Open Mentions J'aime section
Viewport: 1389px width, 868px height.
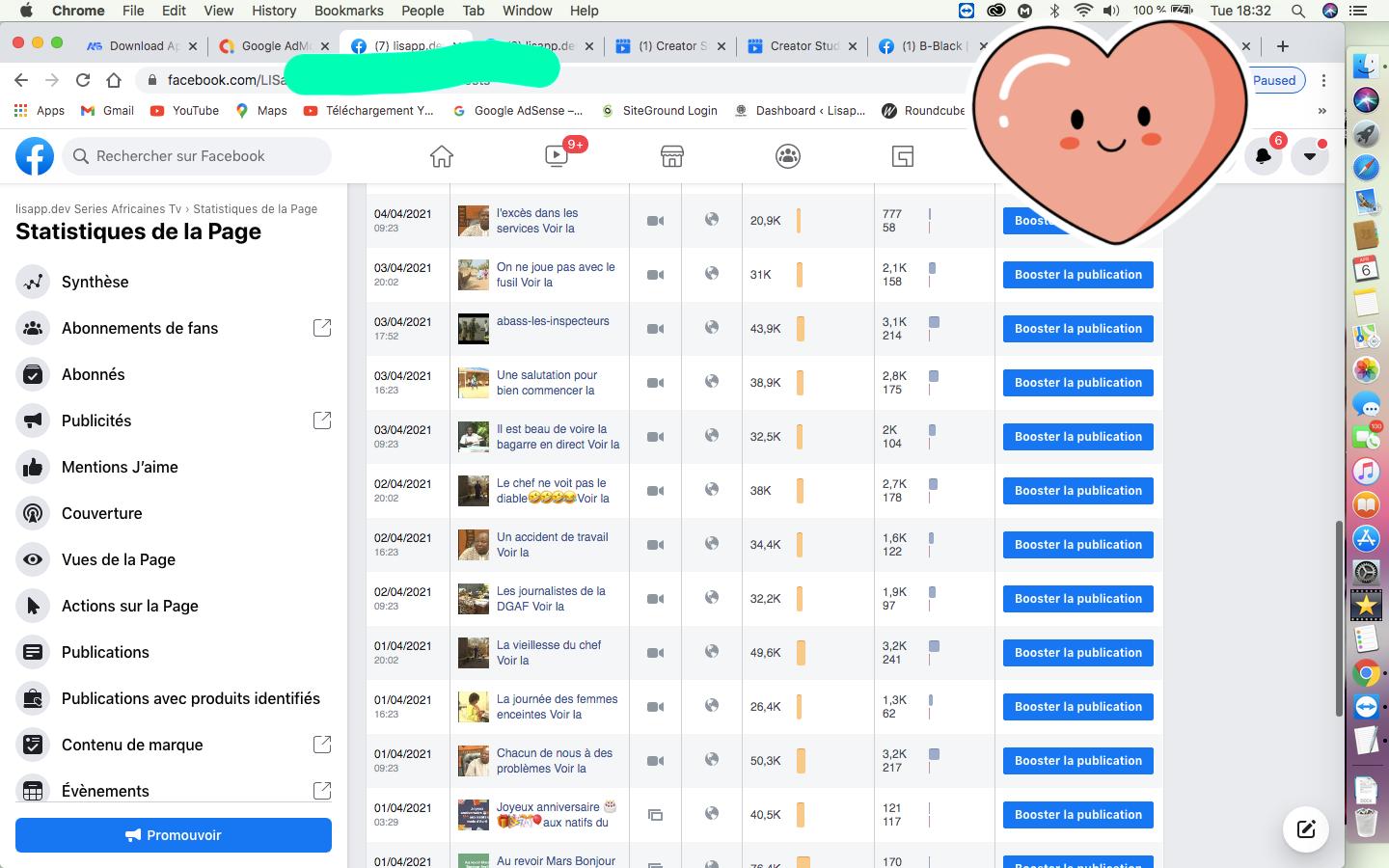pos(174,467)
